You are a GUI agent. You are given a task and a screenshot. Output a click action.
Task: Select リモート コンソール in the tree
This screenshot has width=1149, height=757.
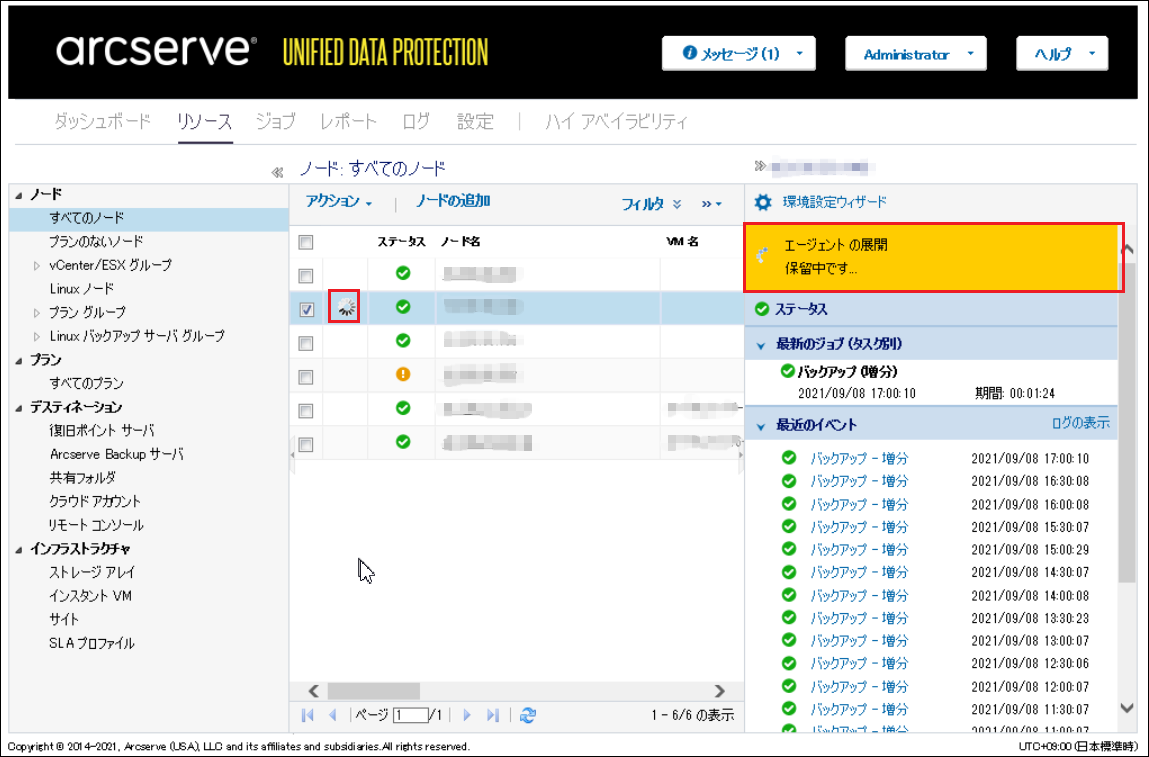click(96, 525)
